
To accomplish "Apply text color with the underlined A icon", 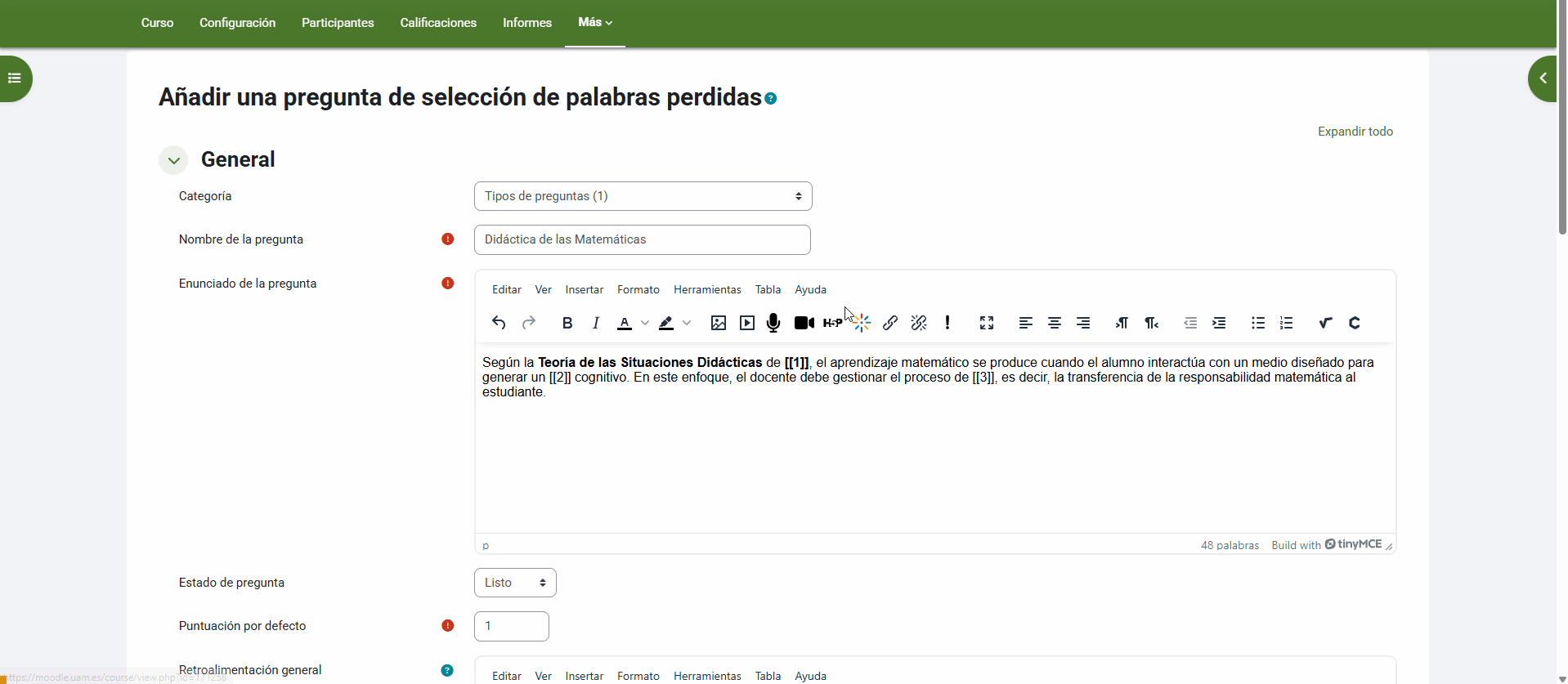I will click(x=625, y=323).
